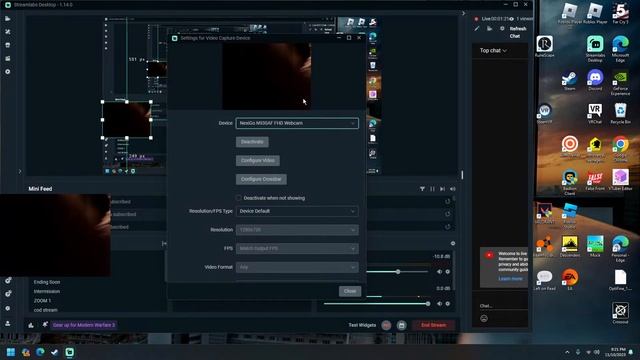Click the Test Widgets label
The height and width of the screenshot is (360, 640).
pos(362,325)
